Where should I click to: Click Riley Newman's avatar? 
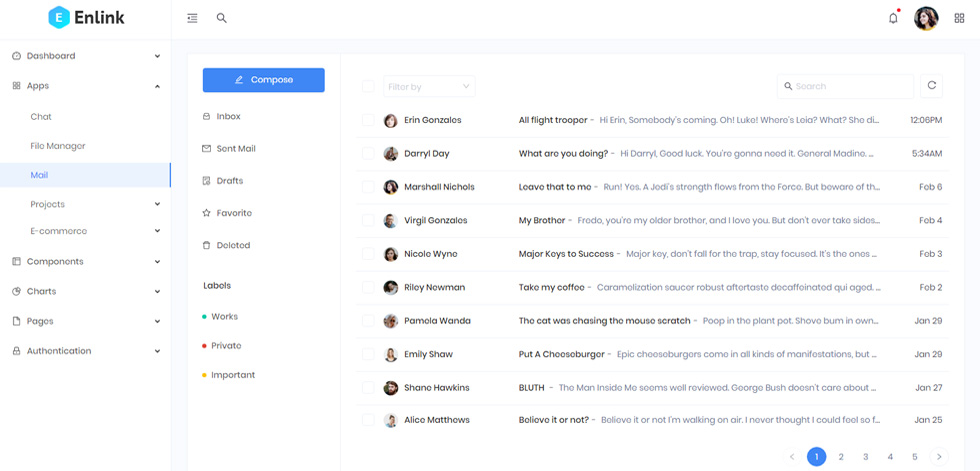391,287
